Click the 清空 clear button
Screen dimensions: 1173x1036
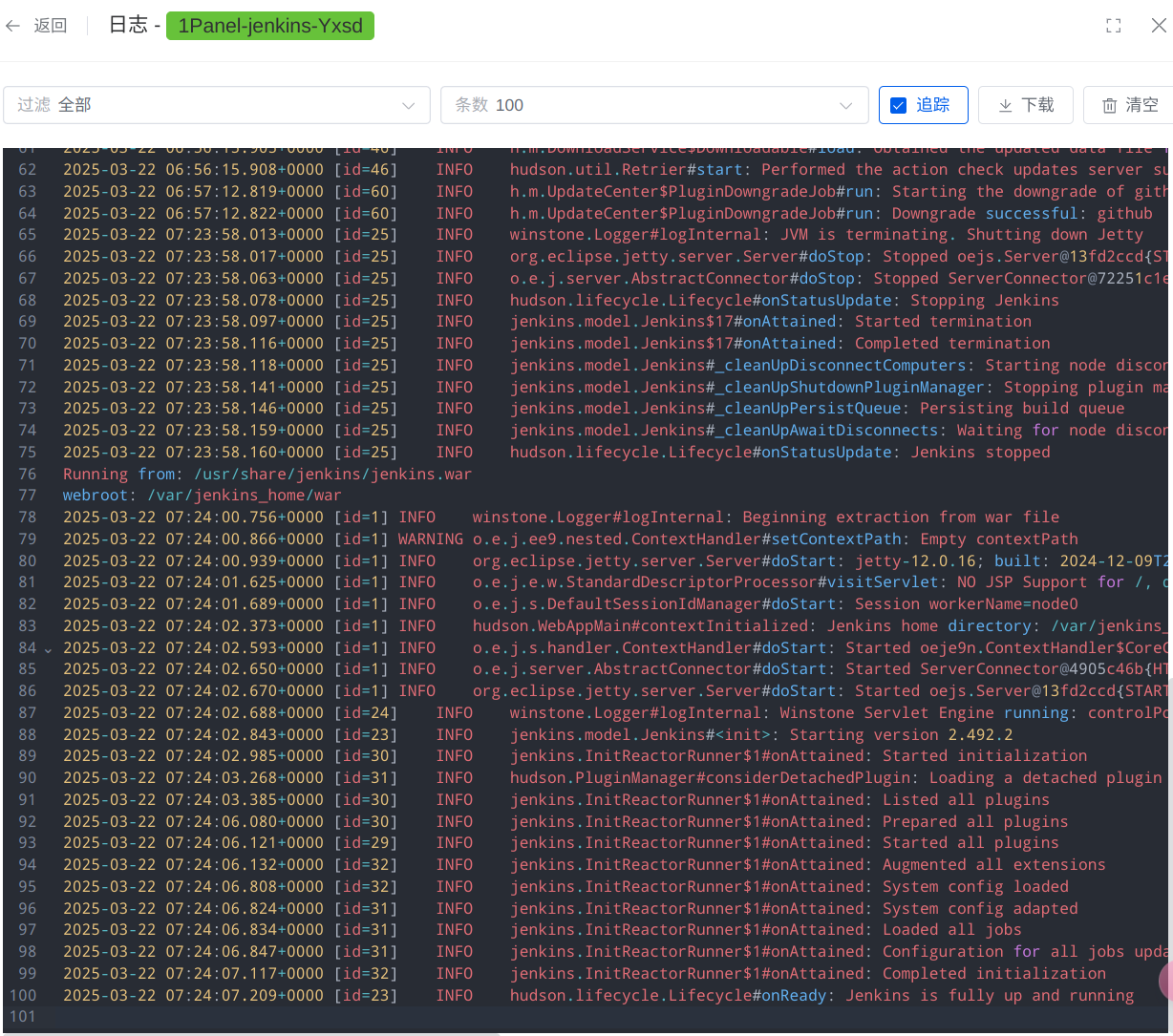[1128, 105]
